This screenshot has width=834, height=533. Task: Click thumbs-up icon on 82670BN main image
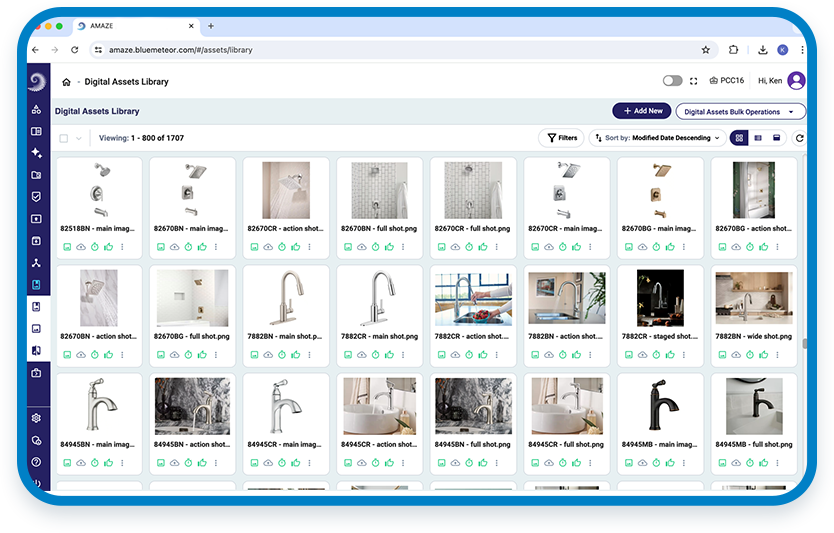coord(202,247)
